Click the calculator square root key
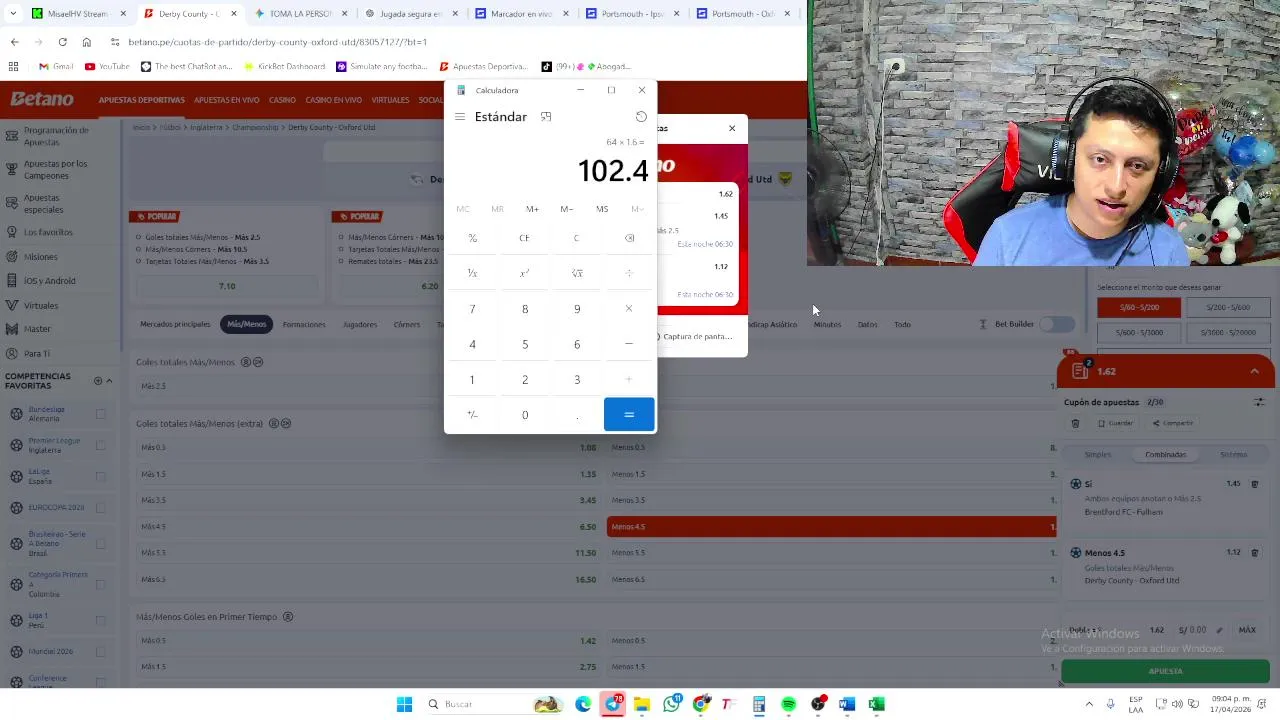The height and width of the screenshot is (720, 1280). [577, 273]
